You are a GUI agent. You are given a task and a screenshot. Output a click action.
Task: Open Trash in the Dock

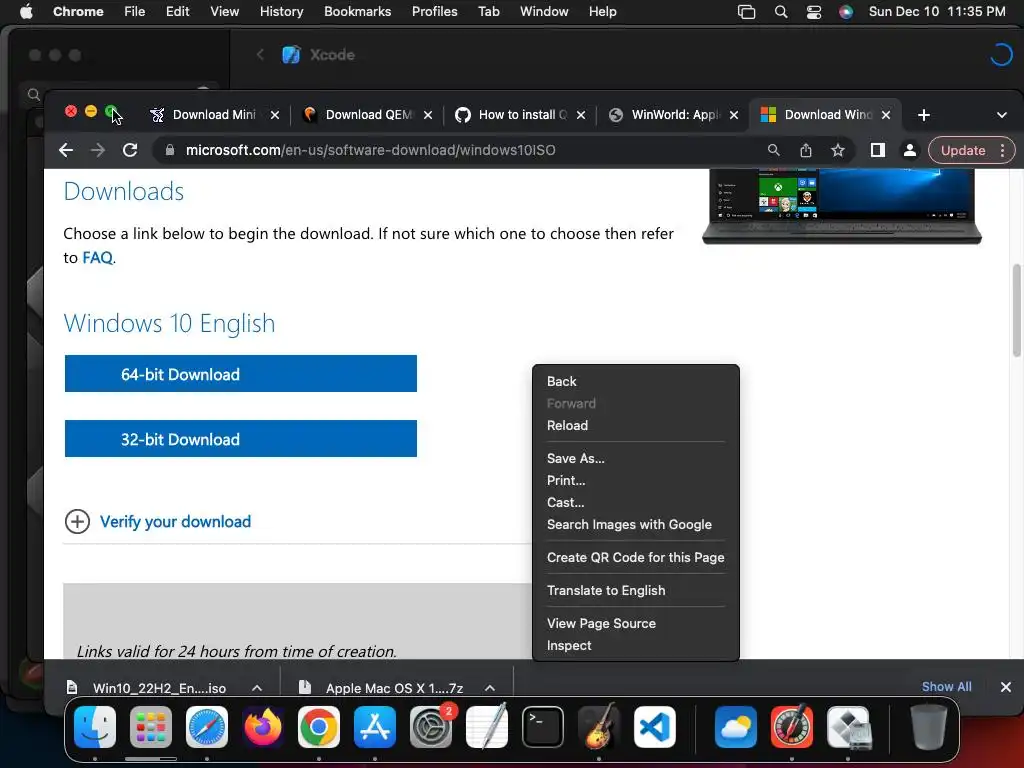point(929,726)
